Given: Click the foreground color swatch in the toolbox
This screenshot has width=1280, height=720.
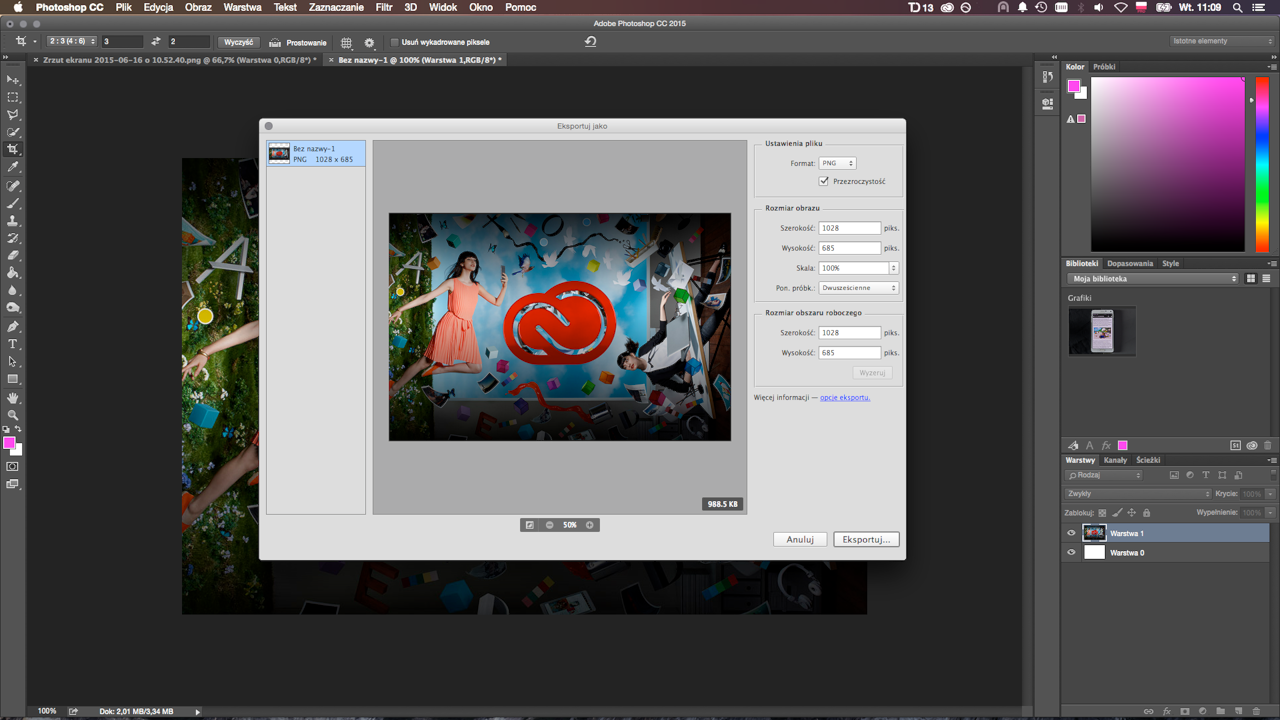Looking at the screenshot, I should point(9,443).
